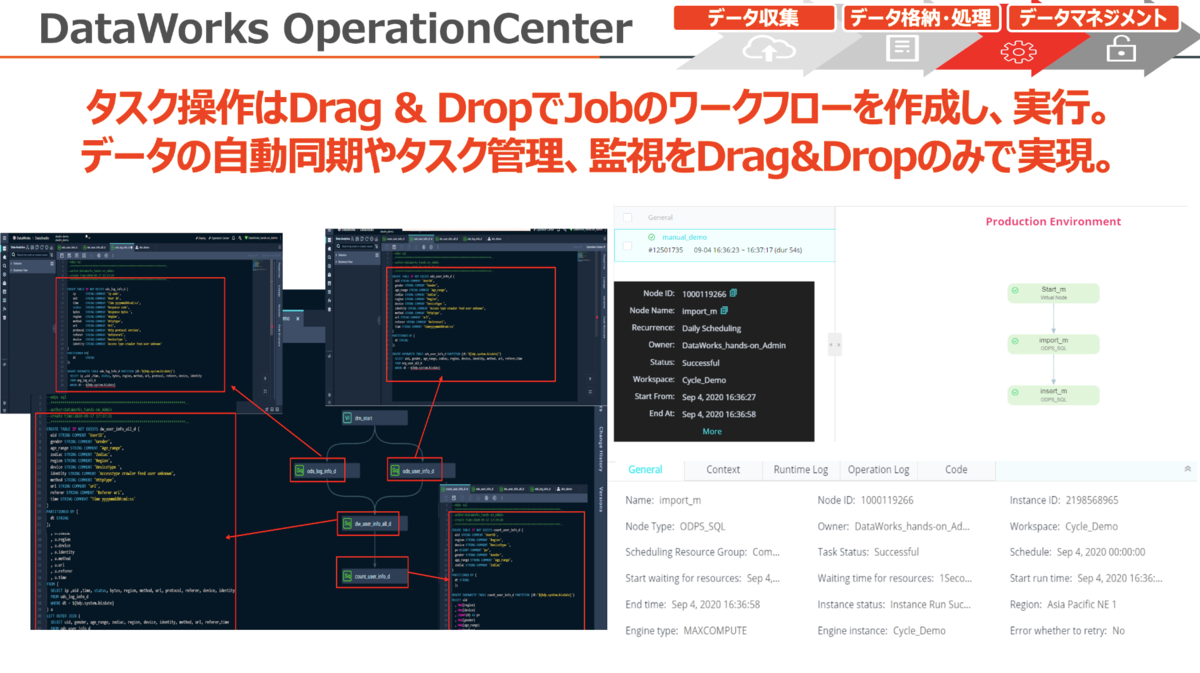Screen dimensions: 1200x673
Task: Click the Sq icon on the ods_user_info_d node
Action: (396, 469)
